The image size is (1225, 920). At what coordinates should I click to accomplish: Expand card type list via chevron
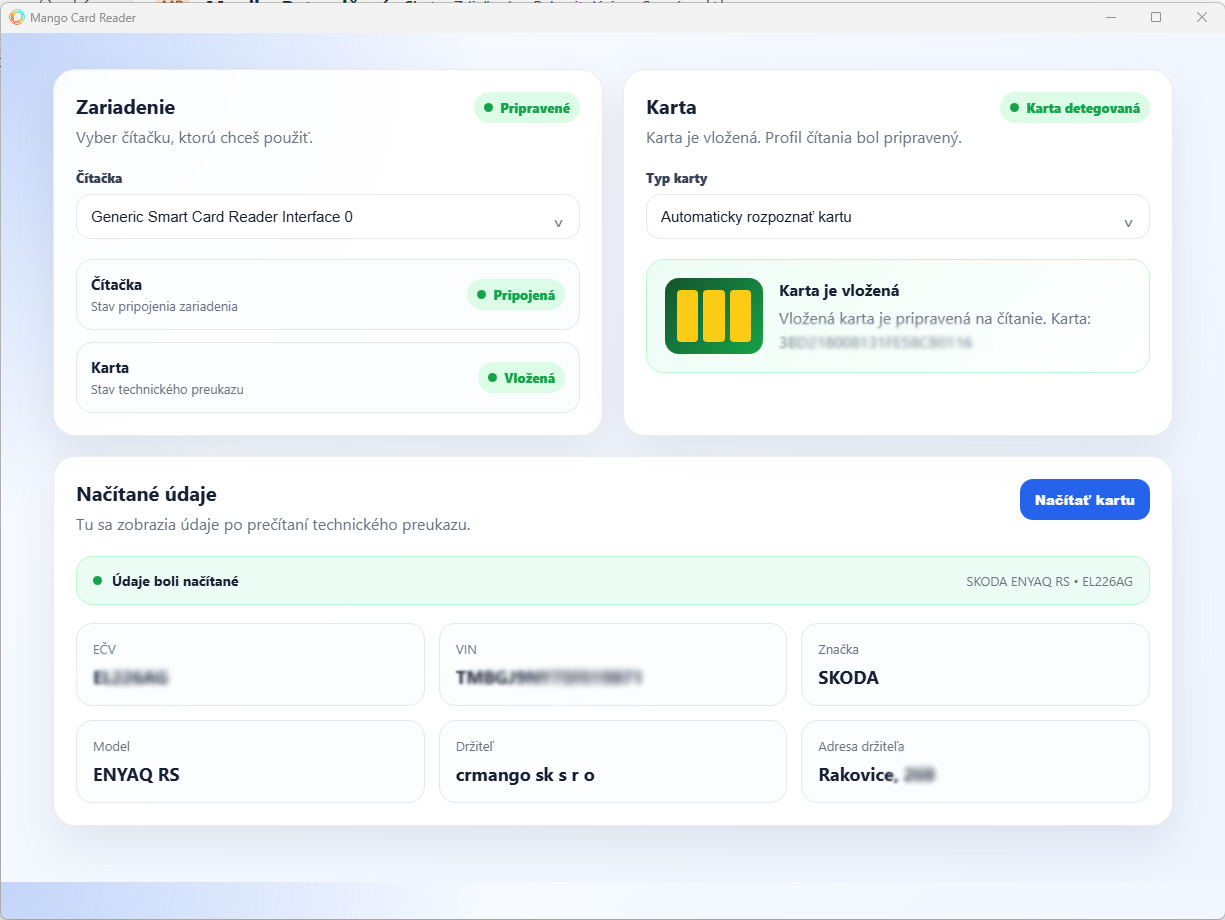tap(1128, 223)
